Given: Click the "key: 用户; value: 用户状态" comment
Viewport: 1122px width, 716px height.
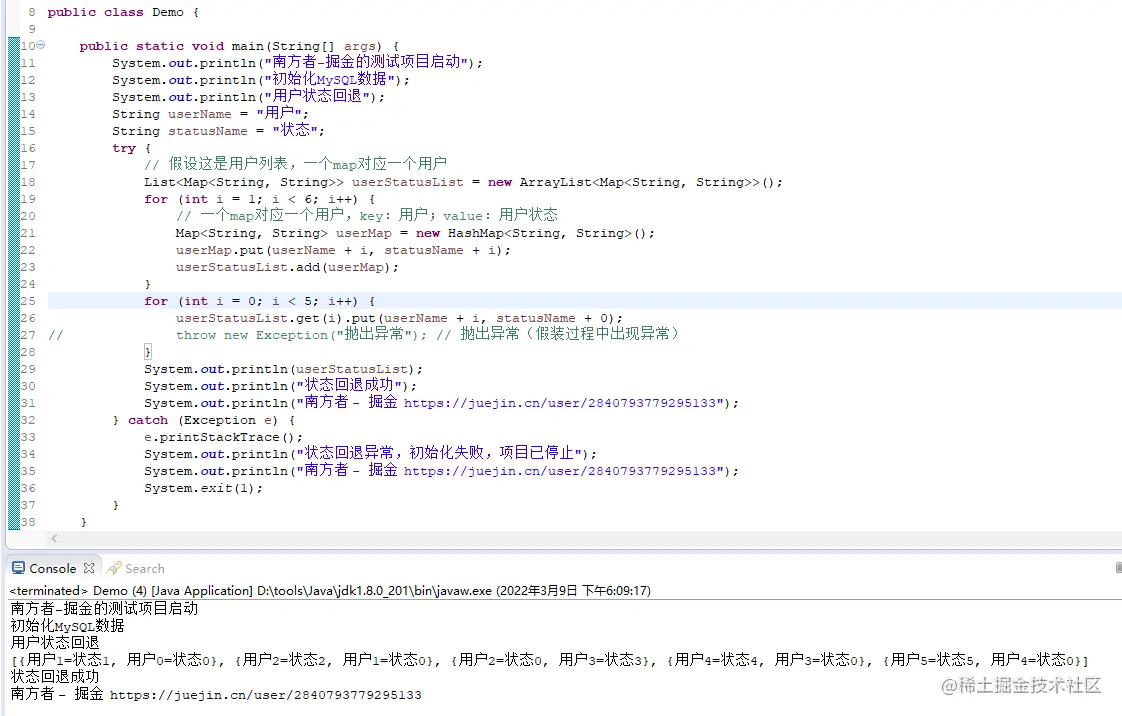Looking at the screenshot, I should 459,215.
